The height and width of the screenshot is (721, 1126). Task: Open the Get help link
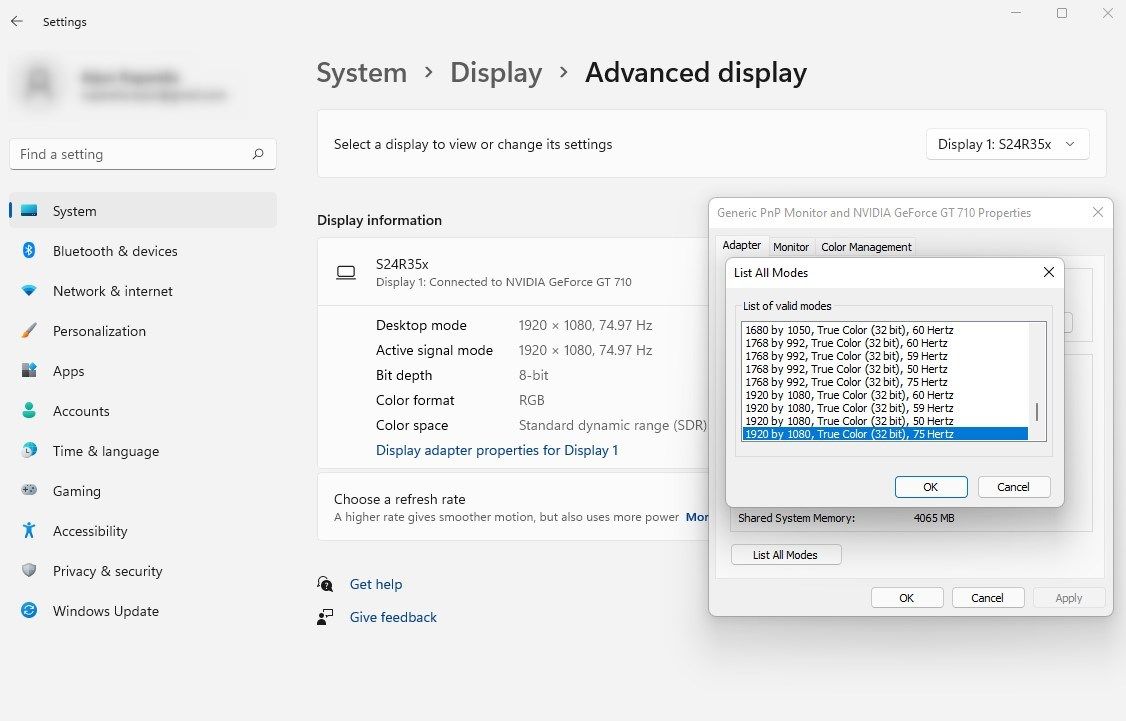point(376,584)
